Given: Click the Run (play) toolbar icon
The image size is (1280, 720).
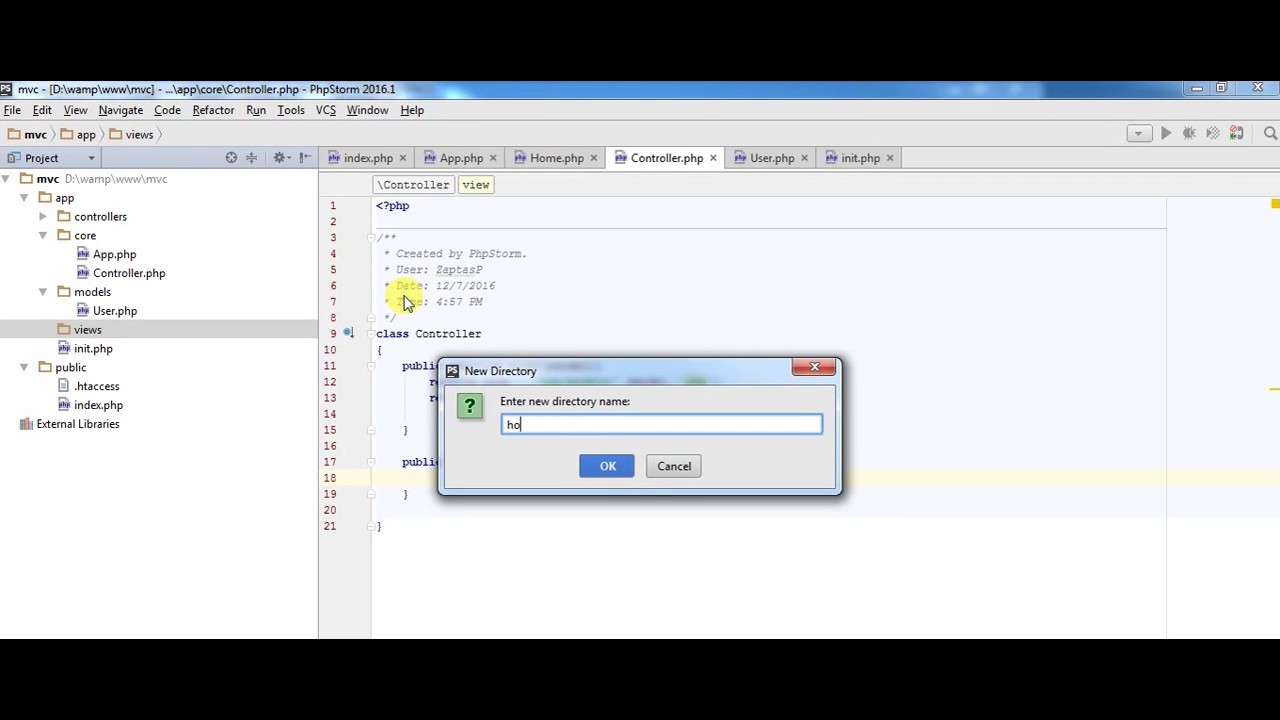Looking at the screenshot, I should (1166, 133).
